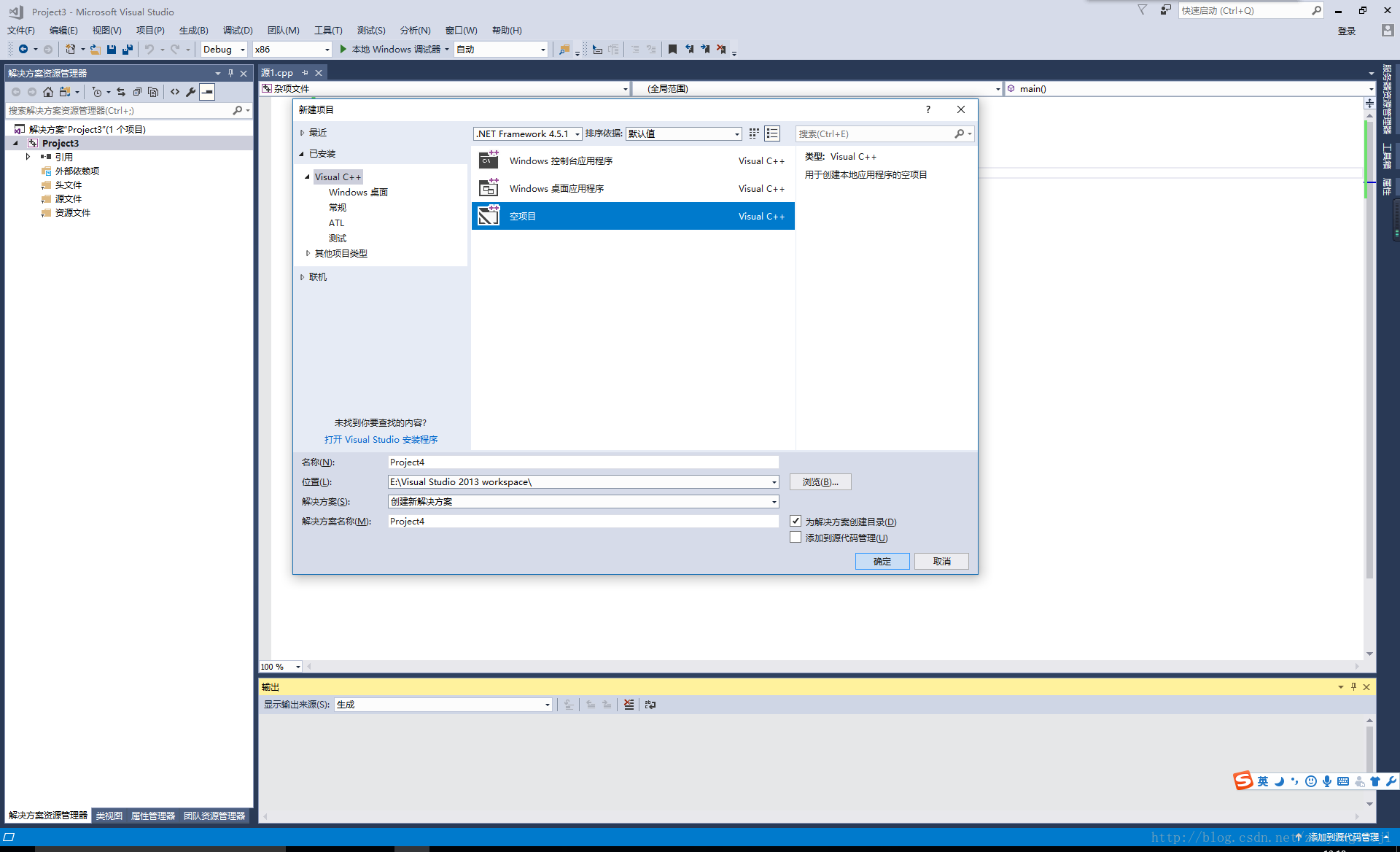Pin the Solution Explorer panel with pushpin

click(230, 73)
